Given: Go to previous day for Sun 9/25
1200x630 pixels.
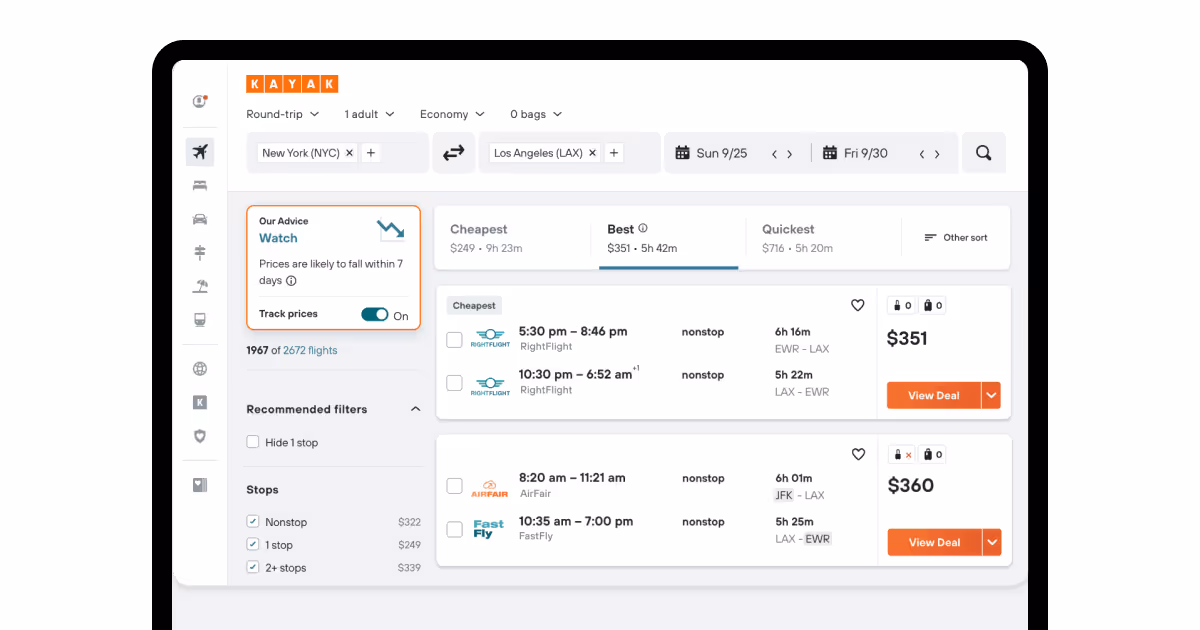Looking at the screenshot, I should (774, 154).
